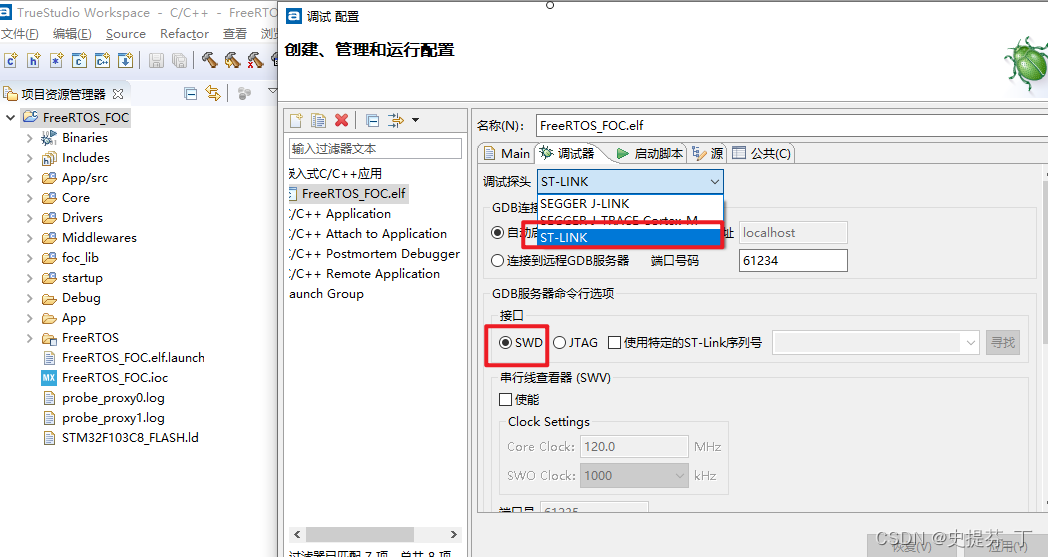Click the Rebuild hammer icon with arrow
The width and height of the screenshot is (1048, 557).
click(x=232, y=60)
